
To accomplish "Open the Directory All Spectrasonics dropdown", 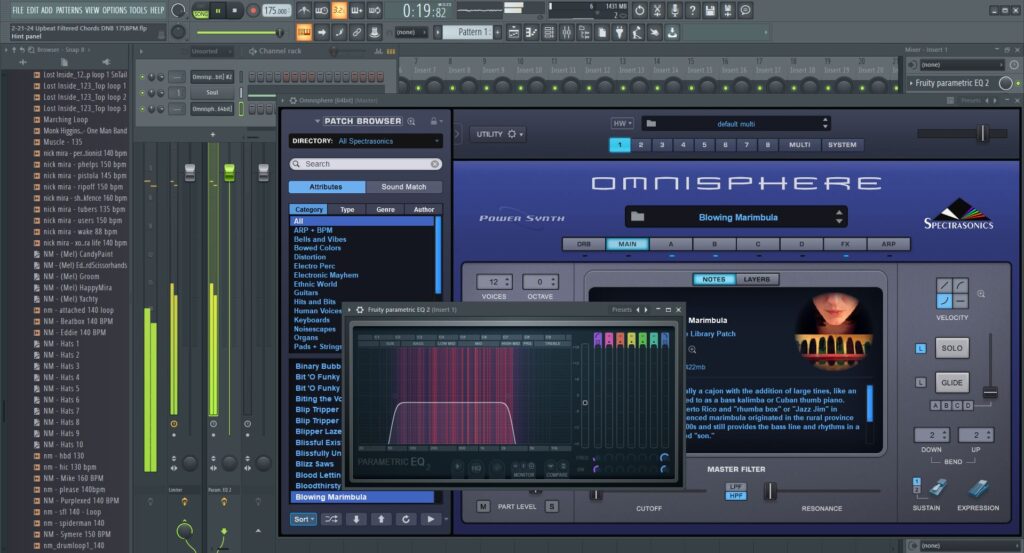I will pyautogui.click(x=366, y=141).
